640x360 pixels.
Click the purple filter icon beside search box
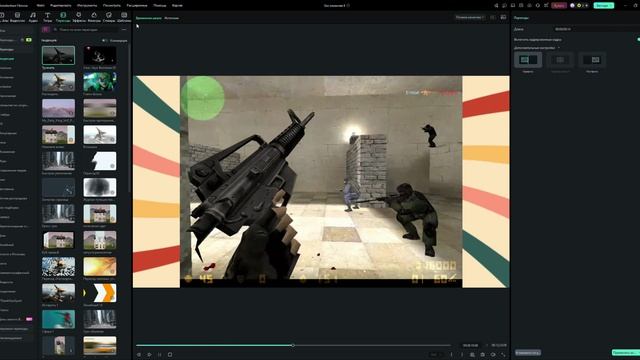pyautogui.click(x=45, y=29)
